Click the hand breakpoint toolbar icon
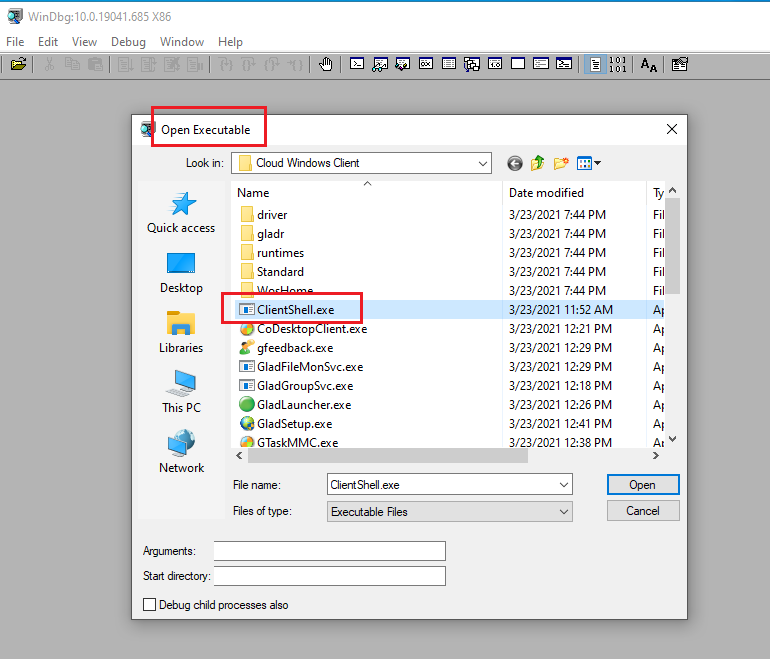The height and width of the screenshot is (659, 770). tap(326, 64)
